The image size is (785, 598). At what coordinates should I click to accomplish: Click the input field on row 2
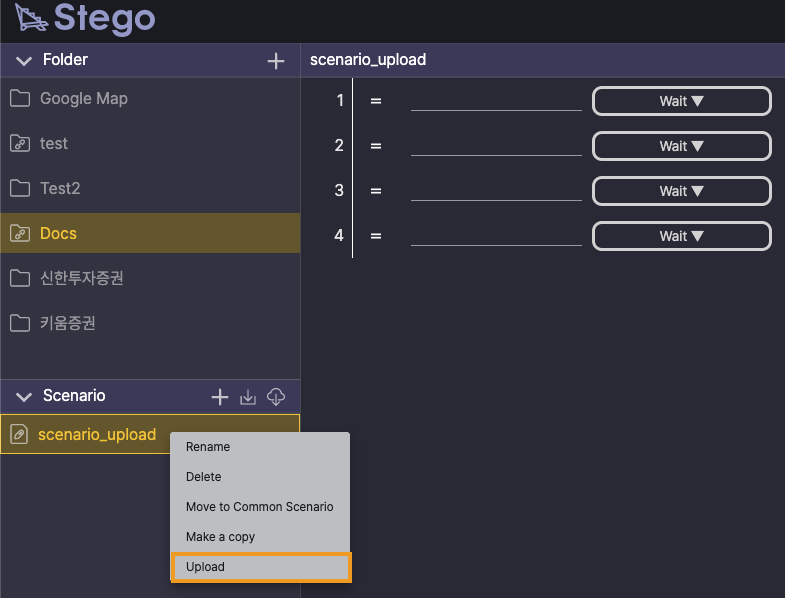coord(496,146)
